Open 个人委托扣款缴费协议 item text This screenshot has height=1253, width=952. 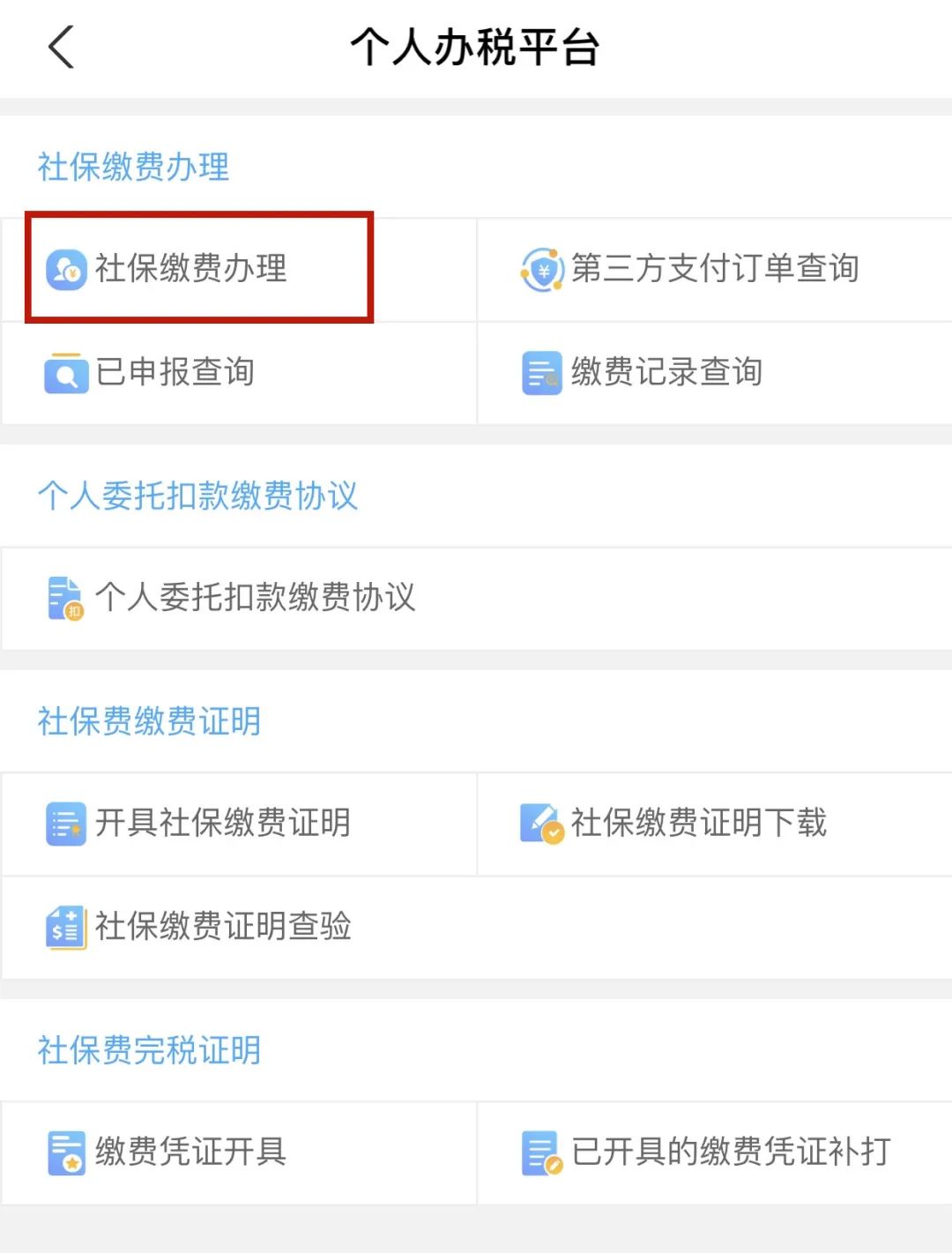[256, 597]
